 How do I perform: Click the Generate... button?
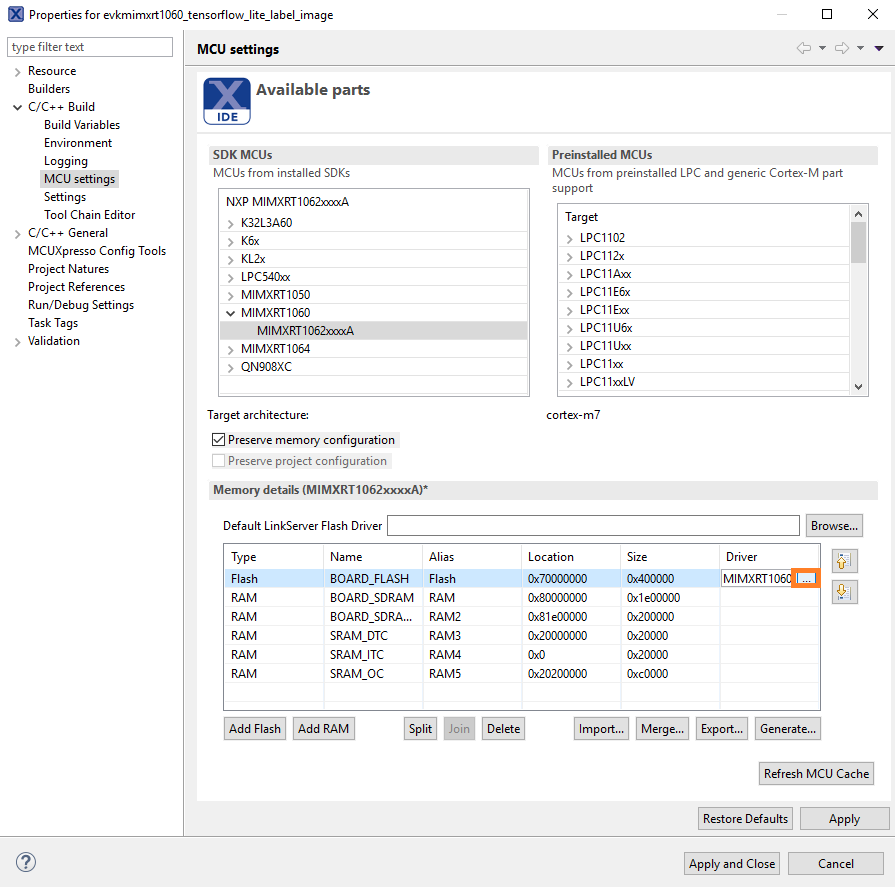point(788,728)
